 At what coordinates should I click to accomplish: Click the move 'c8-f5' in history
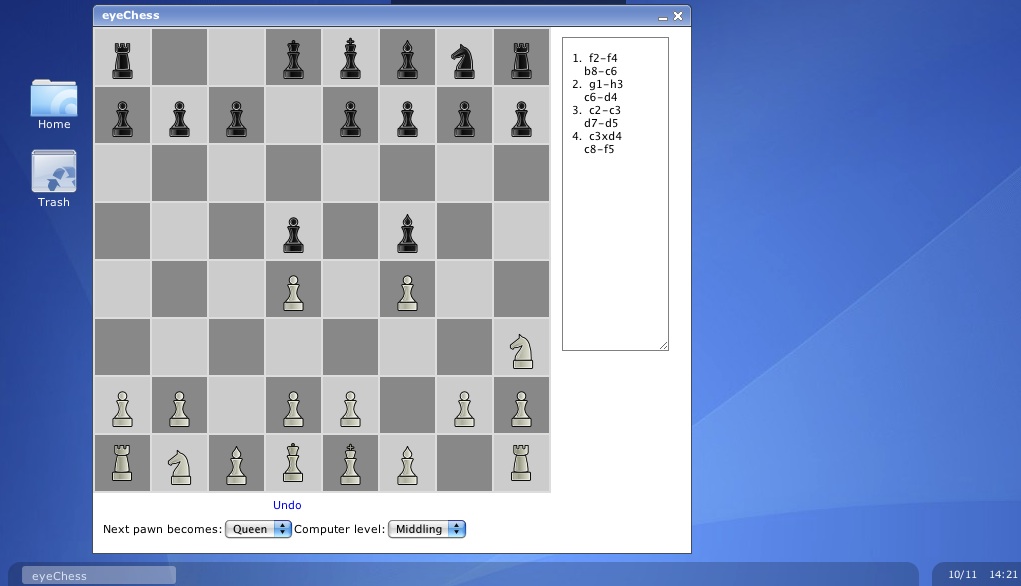pyautogui.click(x=599, y=149)
